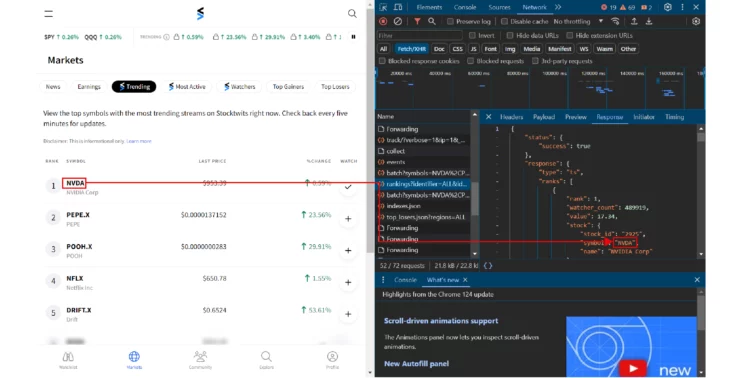This screenshot has width=744, height=378.
Task: Pause the trending ticker tape
Action: click(x=353, y=37)
